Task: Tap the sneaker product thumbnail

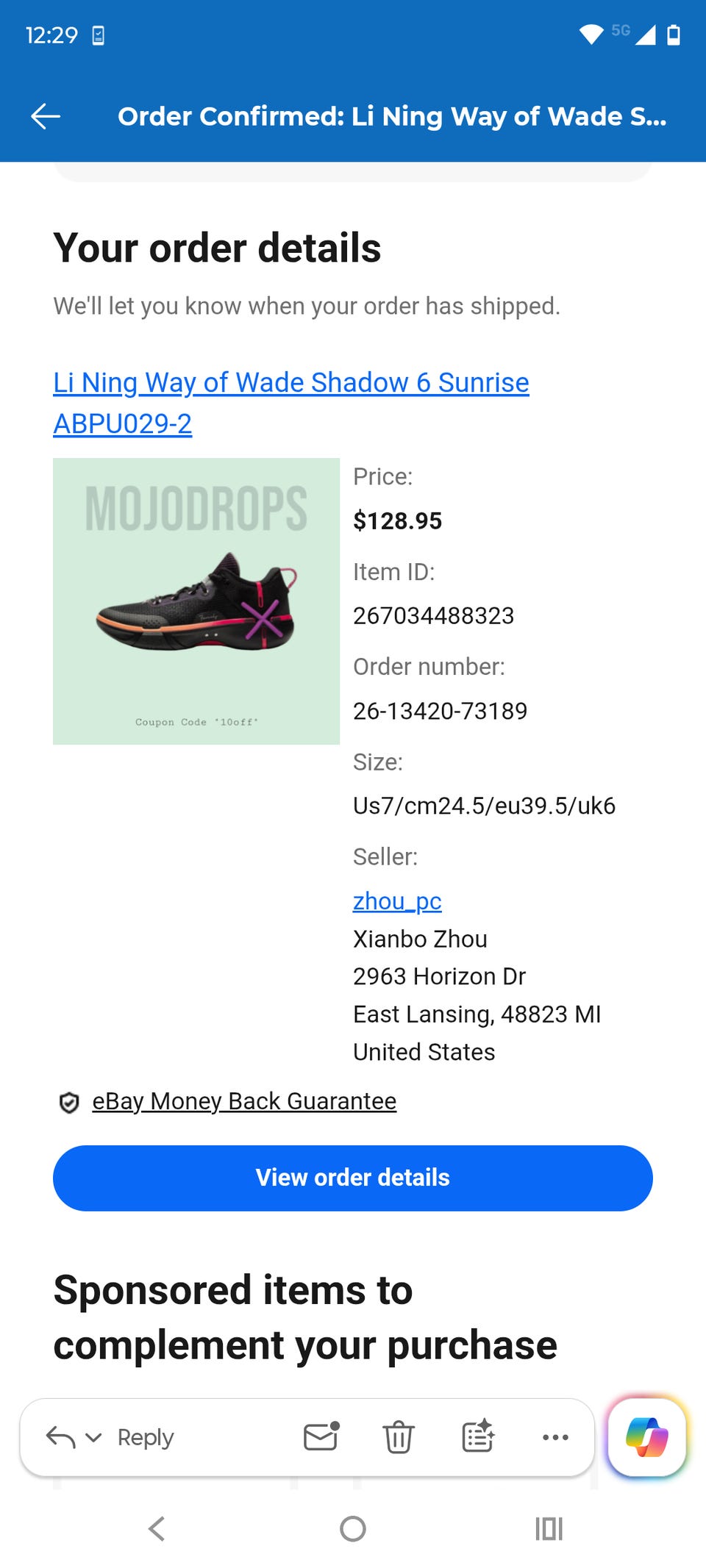Action: click(196, 601)
